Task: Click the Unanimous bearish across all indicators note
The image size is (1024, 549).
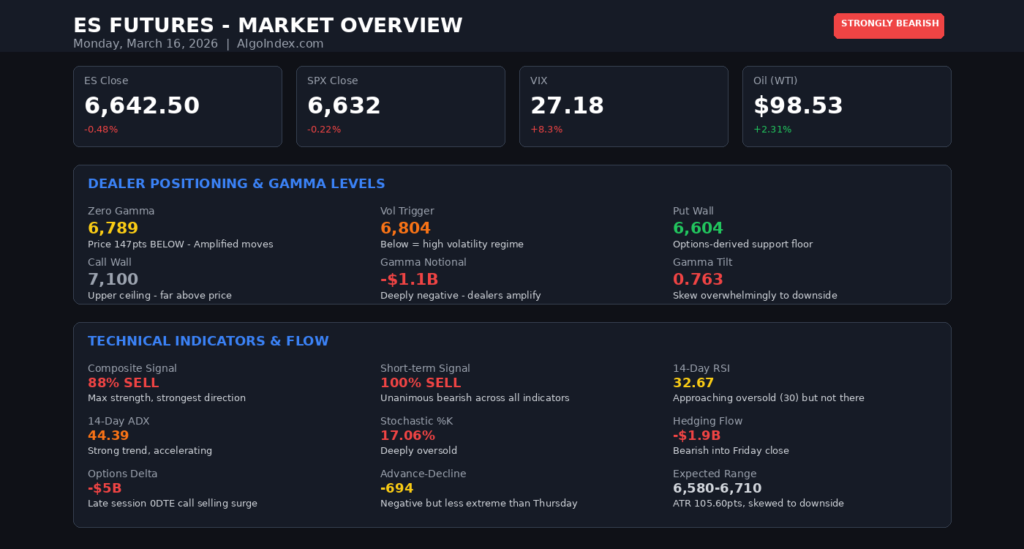Action: point(475,398)
